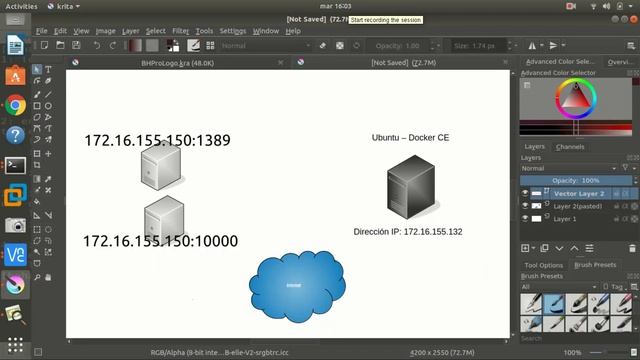Toggle eraser mode in the toolbar
Viewport: 640px width, 360px height.
tap(322, 45)
